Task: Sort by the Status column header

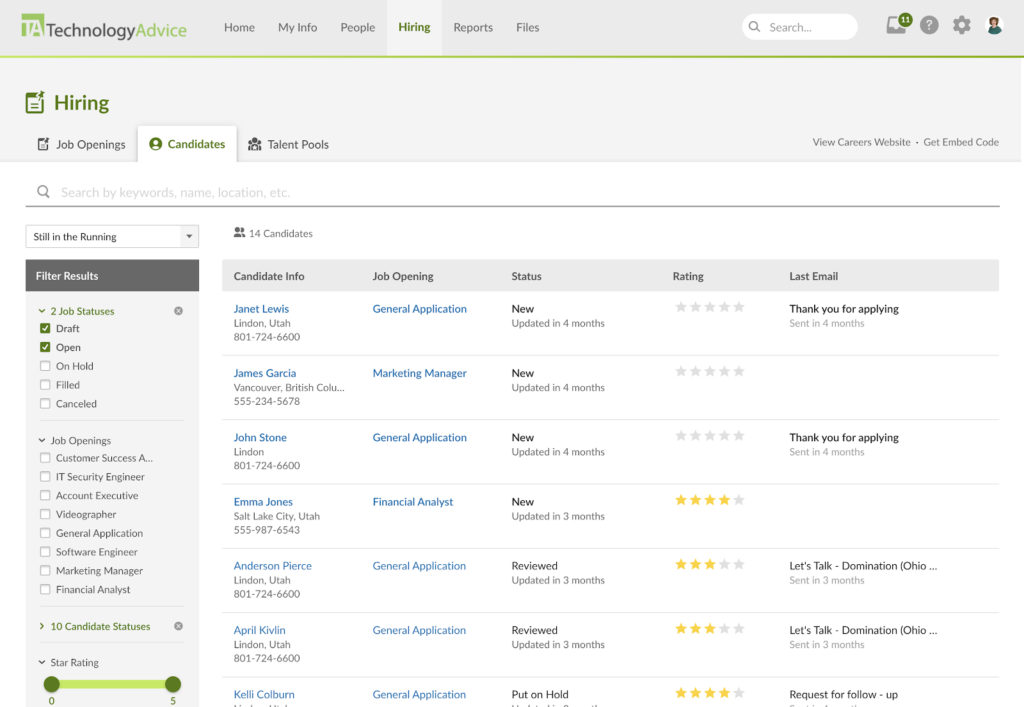Action: point(526,276)
